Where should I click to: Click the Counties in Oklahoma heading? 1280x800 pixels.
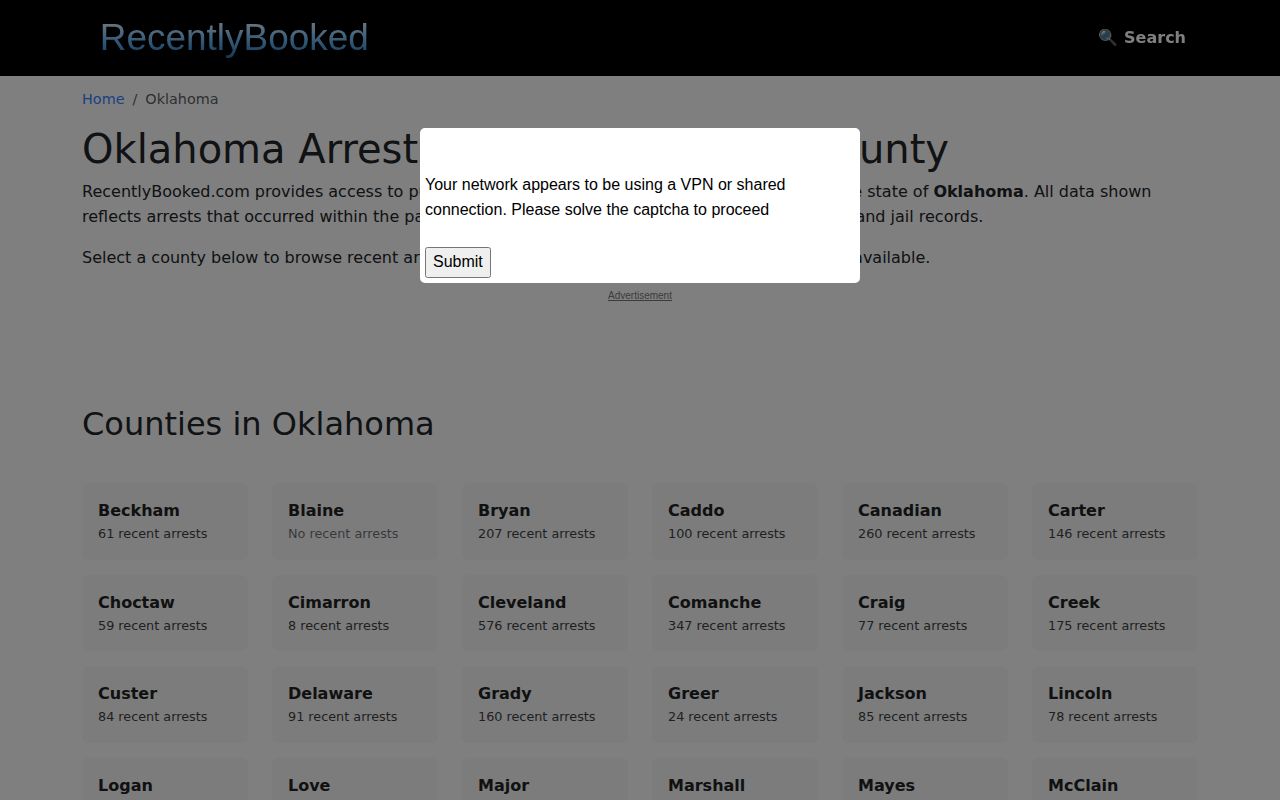[x=258, y=424]
